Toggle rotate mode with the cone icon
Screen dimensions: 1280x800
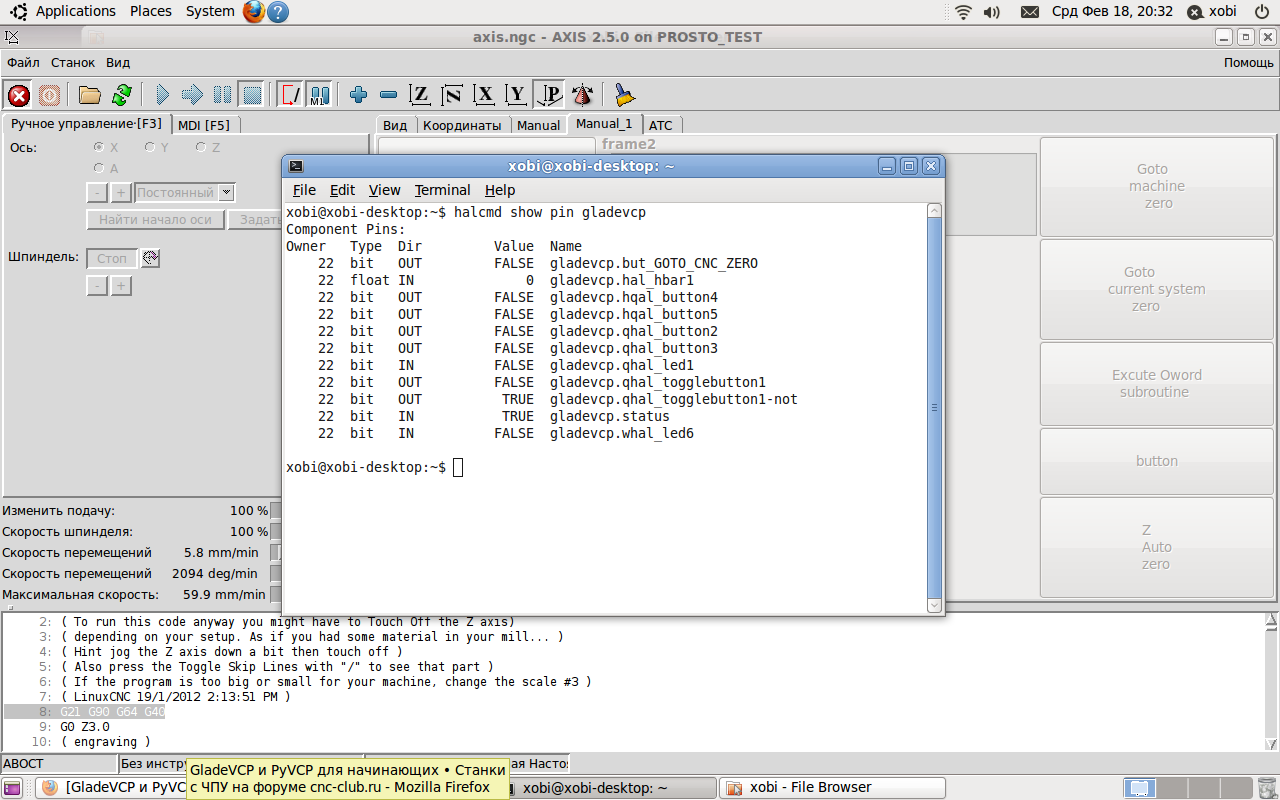582,95
